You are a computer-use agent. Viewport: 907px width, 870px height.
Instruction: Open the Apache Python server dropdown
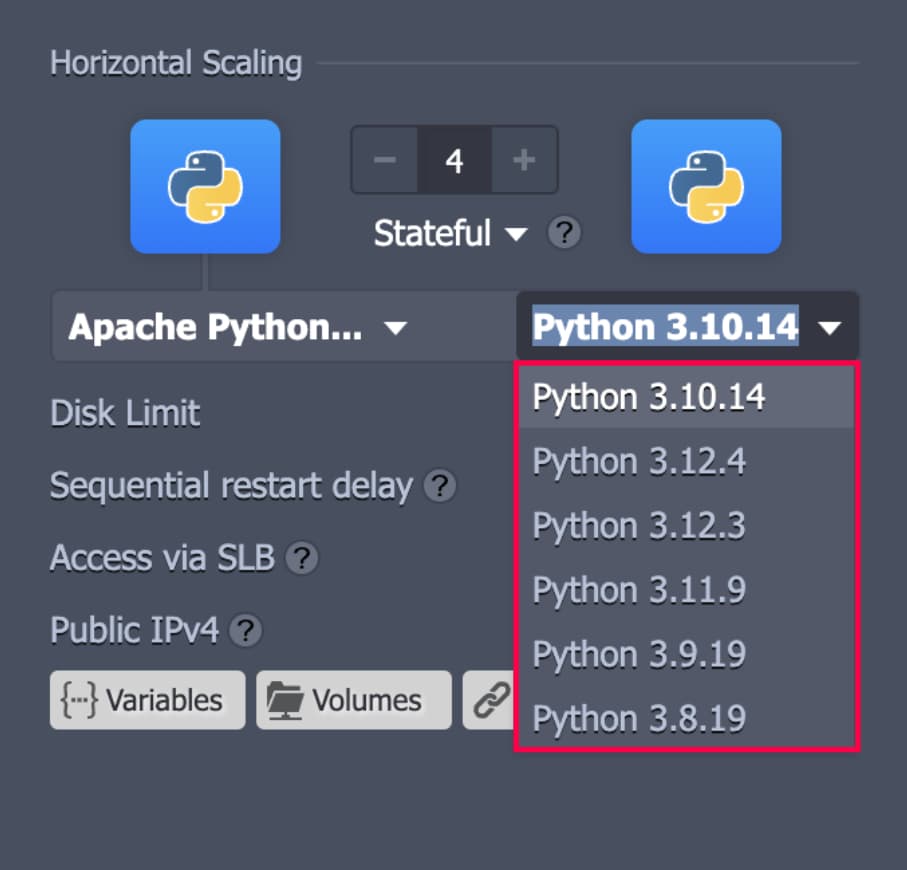pyautogui.click(x=237, y=327)
